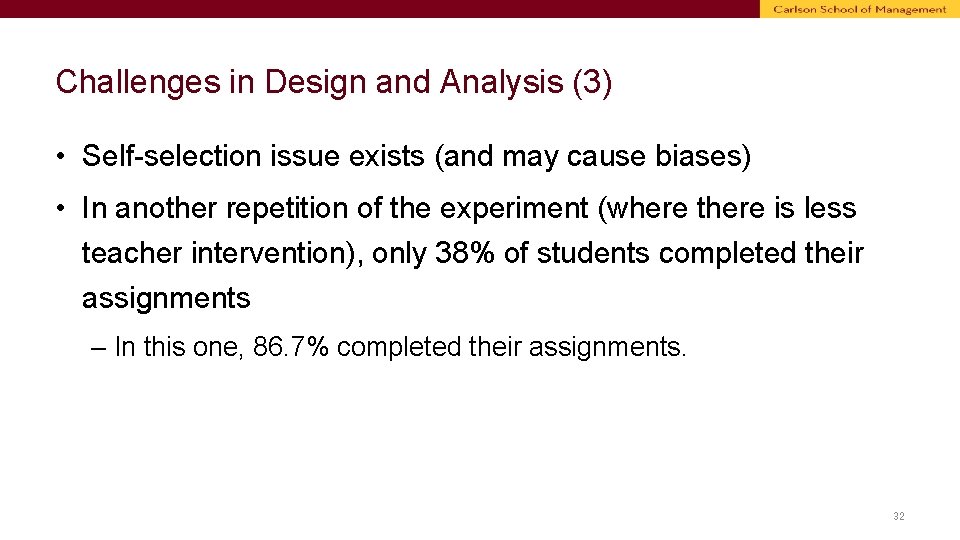Click the word "experiment" in second bullet
This screenshot has width=960, height=540.
click(514, 209)
